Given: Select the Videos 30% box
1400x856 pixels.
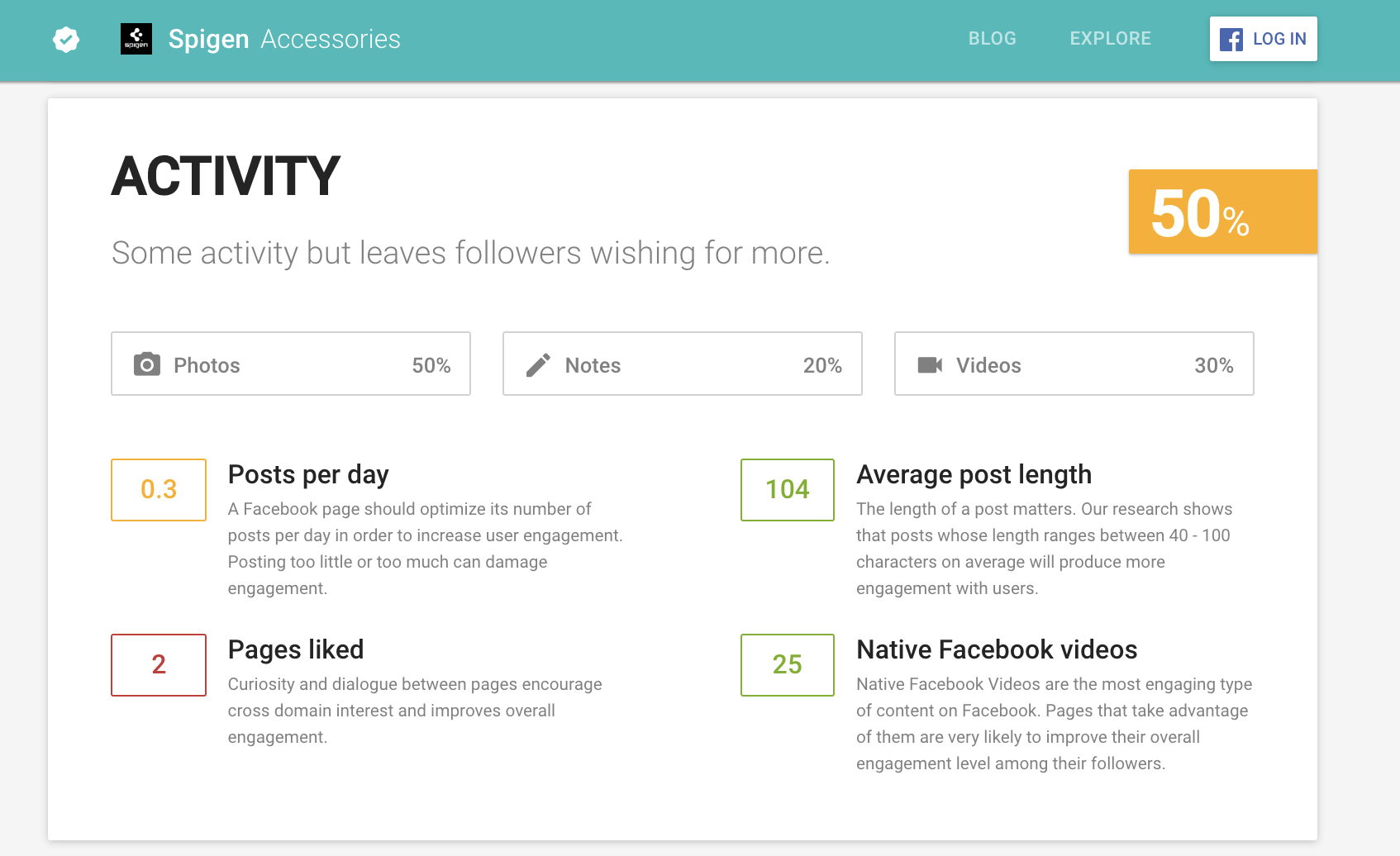Looking at the screenshot, I should [x=1074, y=364].
